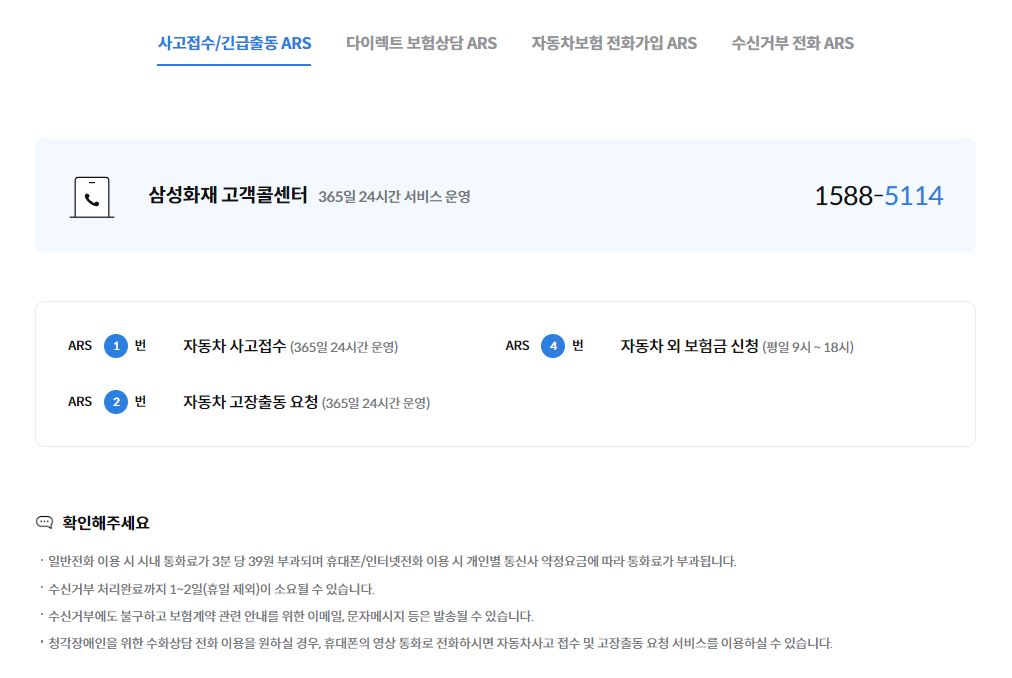Select the 사고접수/긴급출동 ARS tab
This screenshot has height=678, width=1012.
point(234,43)
